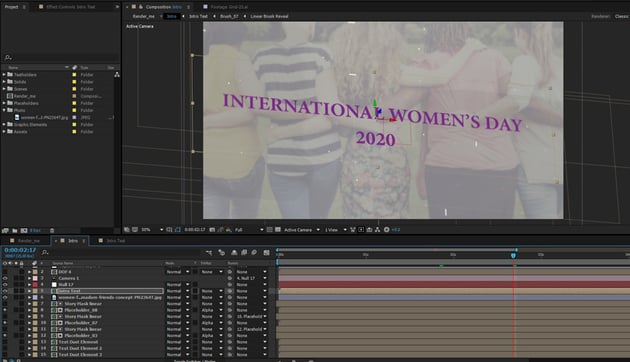Enable Frame Blending icon in timeline header
Screen dimensions: 630x362
(x=244, y=252)
